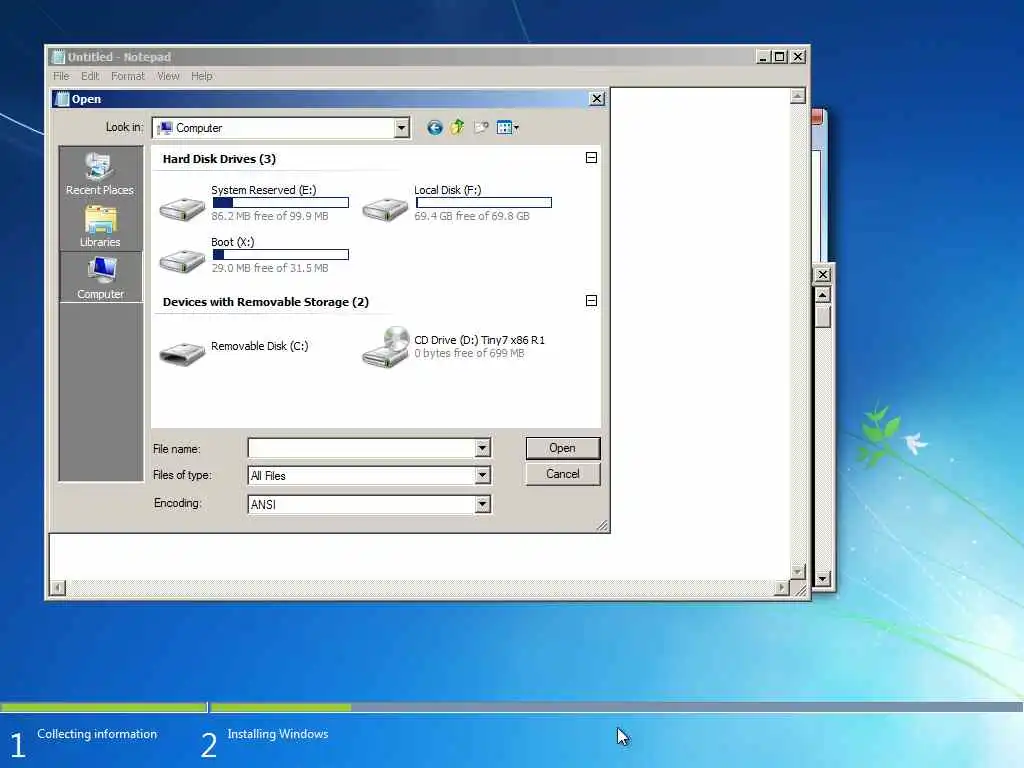Click Notepad vertical scrollbar down arrow
Image resolution: width=1024 pixels, height=768 pixels.
[797, 571]
